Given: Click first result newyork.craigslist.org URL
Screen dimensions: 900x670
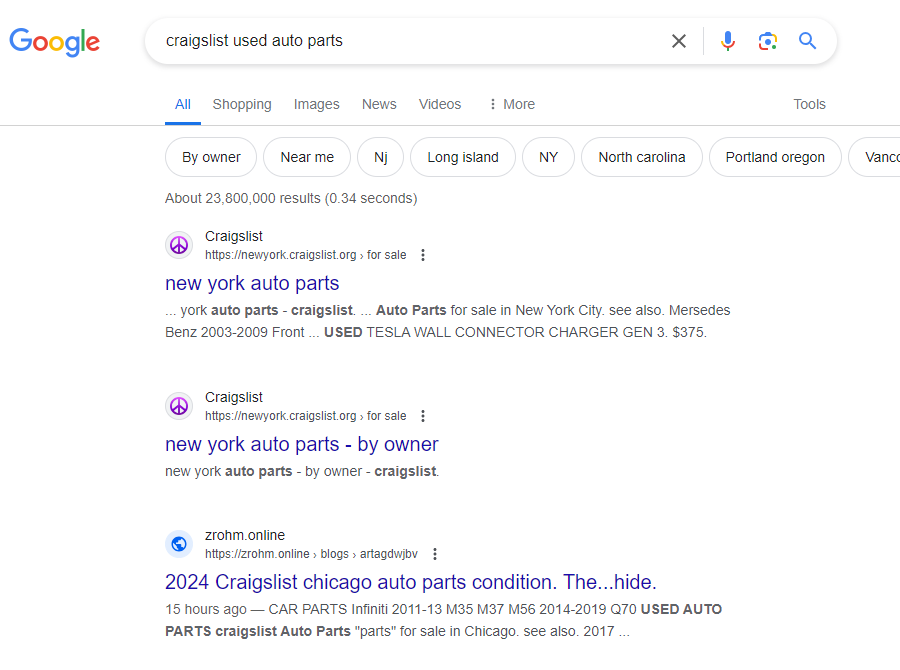Looking at the screenshot, I should tap(305, 255).
